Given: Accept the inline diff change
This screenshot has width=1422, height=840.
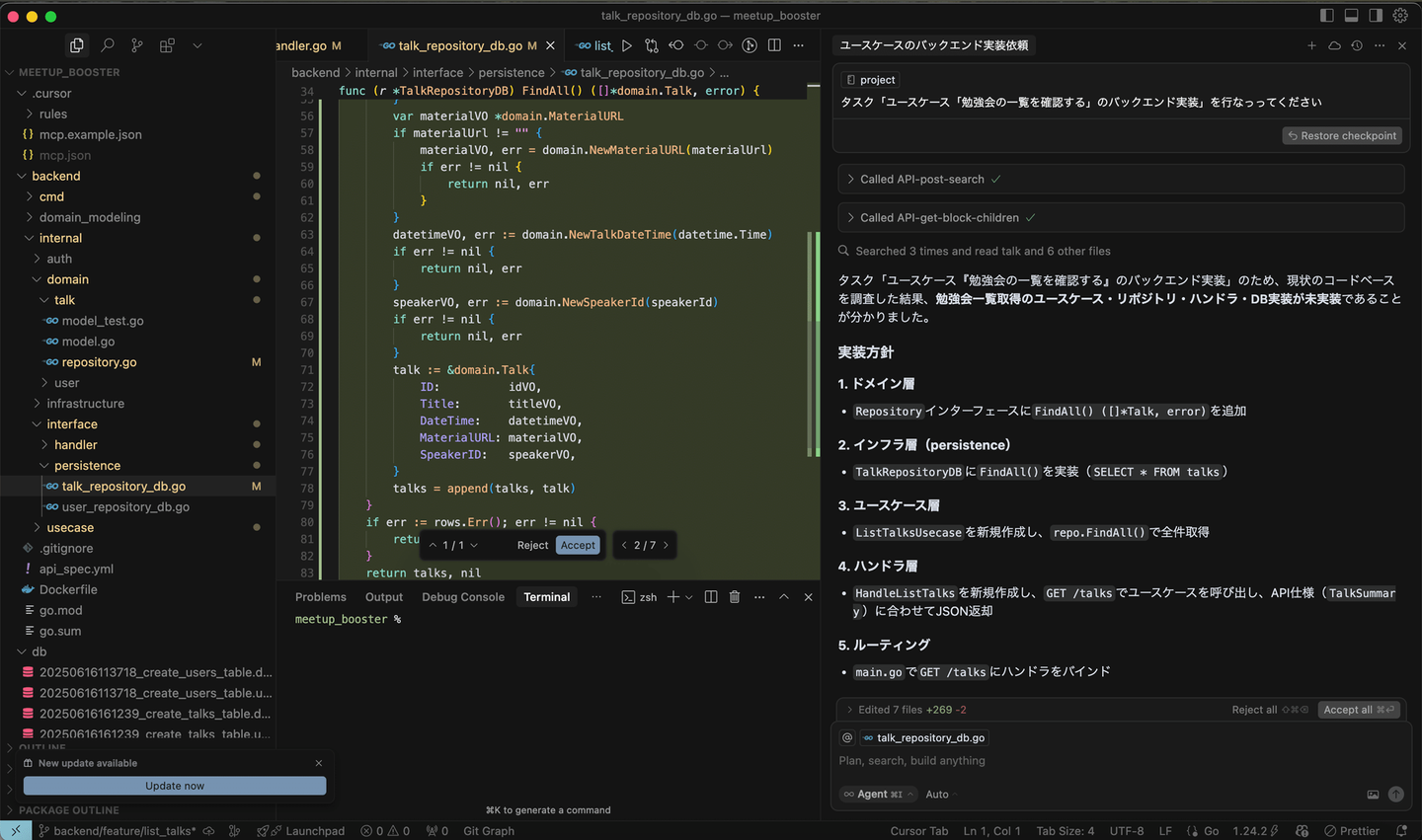Looking at the screenshot, I should (578, 546).
